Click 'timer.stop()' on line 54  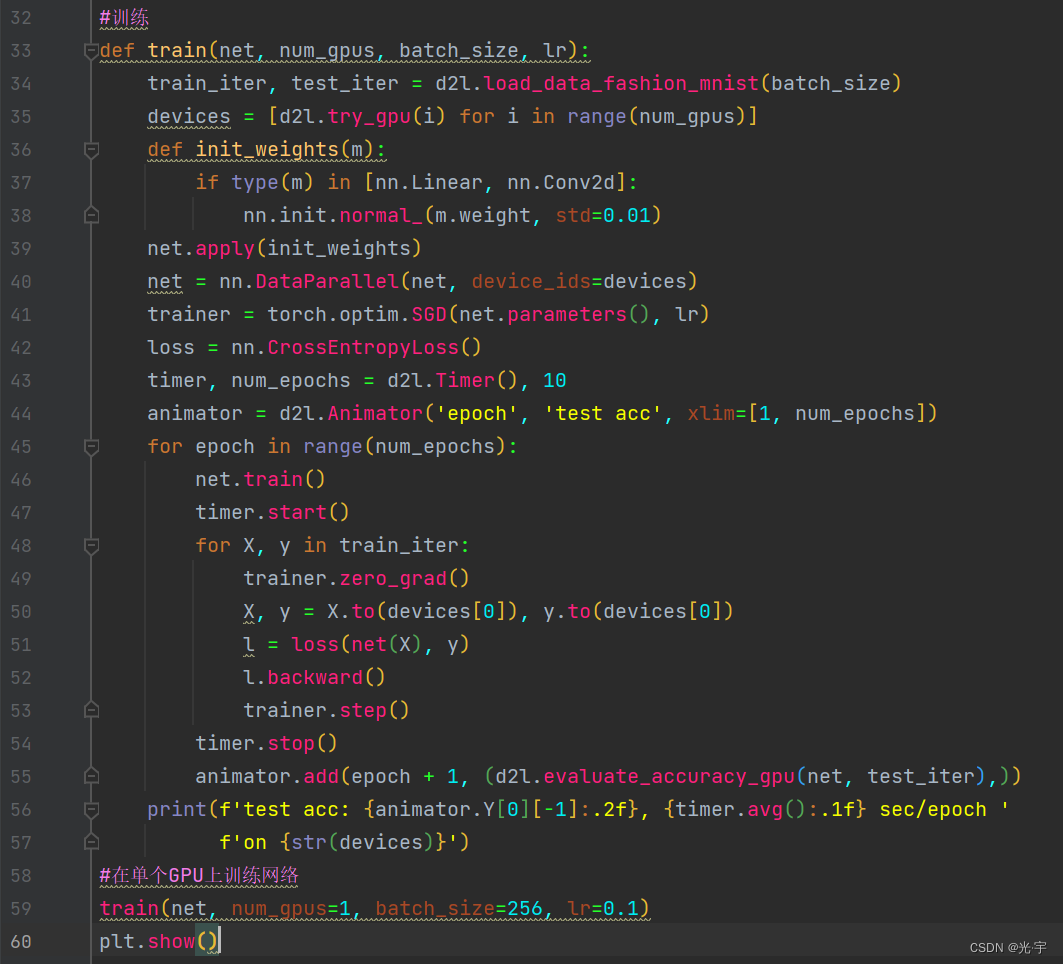pos(266,744)
